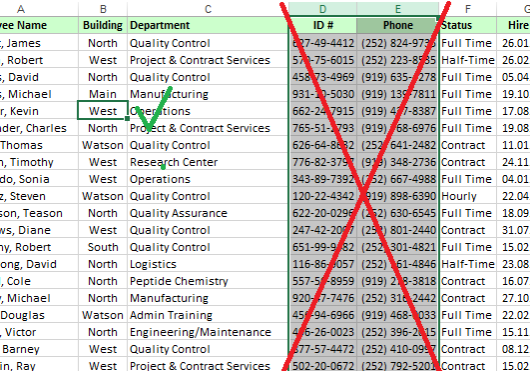Select Operations department in Sonia's row
The image size is (530, 371).
pos(208,179)
